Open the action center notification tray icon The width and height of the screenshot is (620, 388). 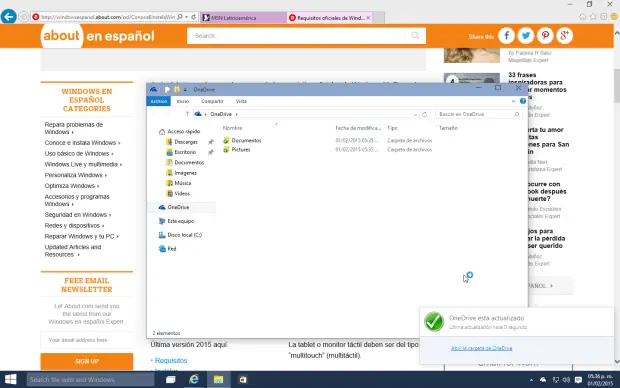pyautogui.click(x=578, y=380)
